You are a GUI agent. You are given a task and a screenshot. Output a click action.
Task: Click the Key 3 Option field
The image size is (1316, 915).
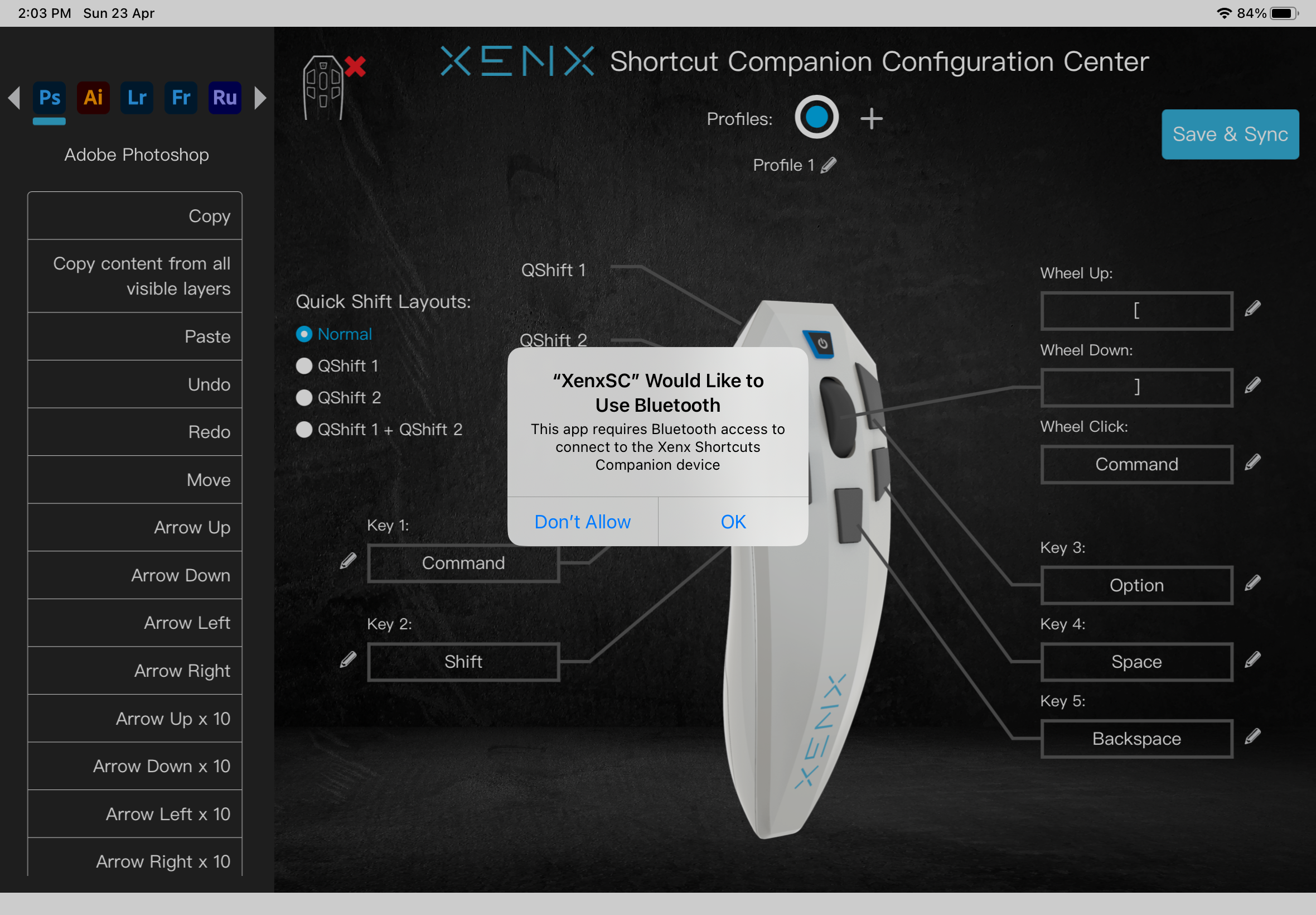1136,585
